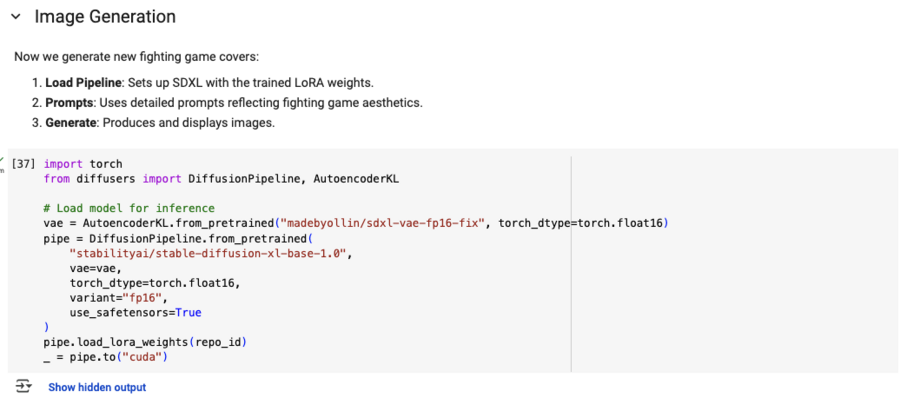Click the pipe.load_lora_weights(repo_id) line
Screen dimensions: 900x405
click(144, 342)
